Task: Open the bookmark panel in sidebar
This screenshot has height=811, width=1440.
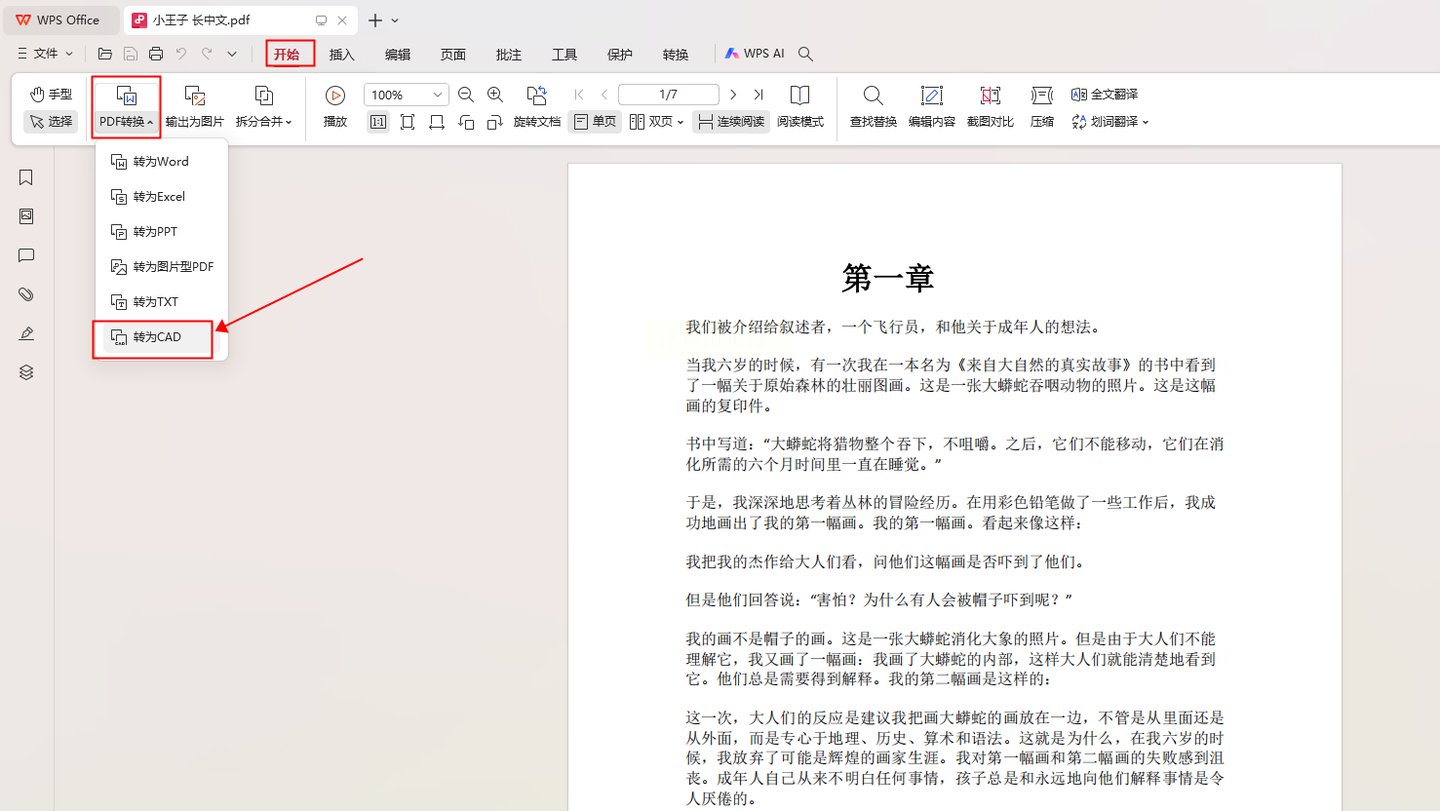Action: pos(26,177)
